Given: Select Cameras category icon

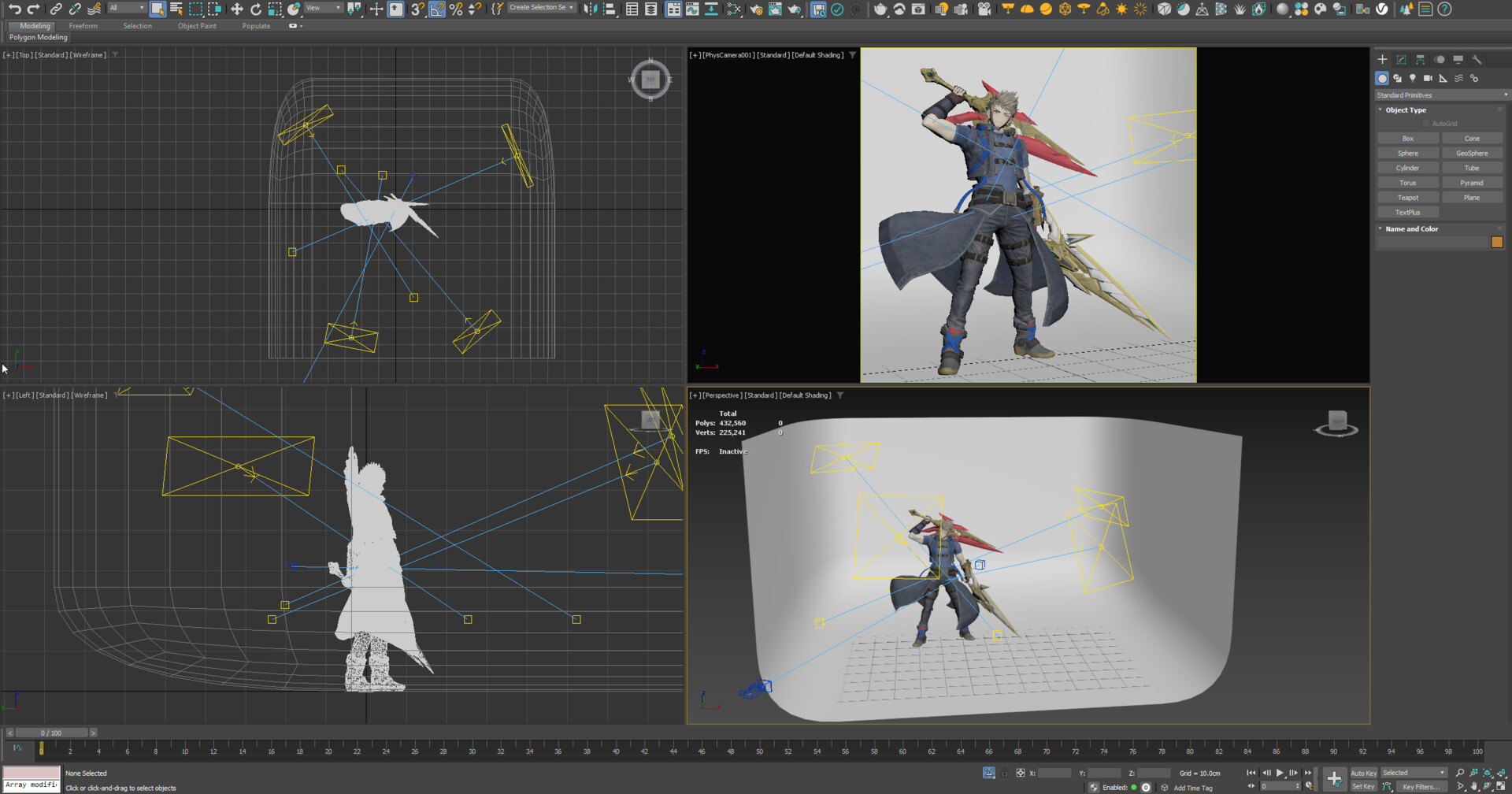Looking at the screenshot, I should pyautogui.click(x=1428, y=79).
